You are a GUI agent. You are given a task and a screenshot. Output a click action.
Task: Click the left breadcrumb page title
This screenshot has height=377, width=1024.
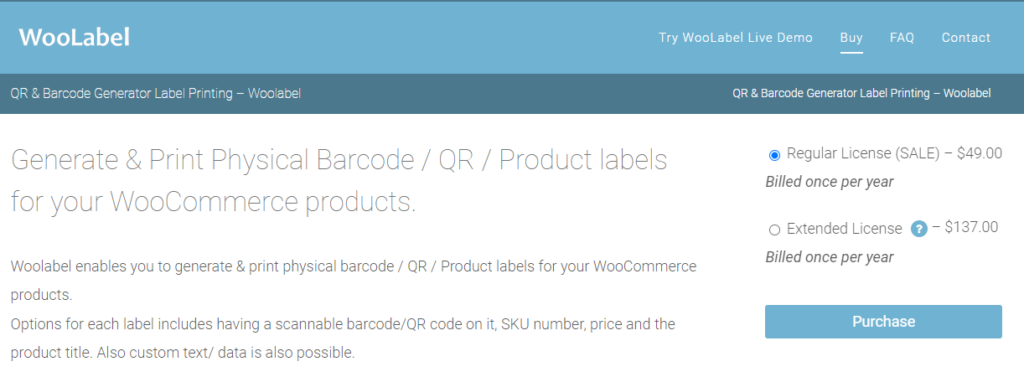pos(155,93)
